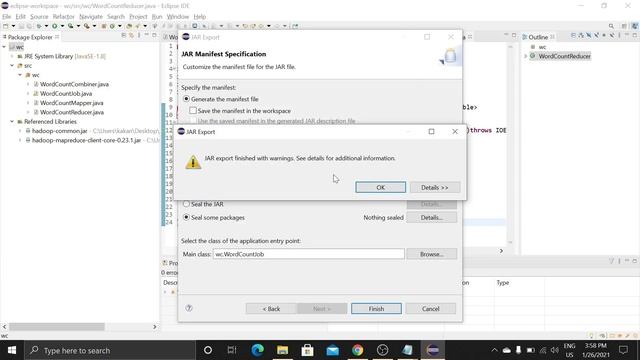Image resolution: width=640 pixels, height=360 pixels.
Task: Click Package Explorer scroll right arrow
Action: coord(155,327)
